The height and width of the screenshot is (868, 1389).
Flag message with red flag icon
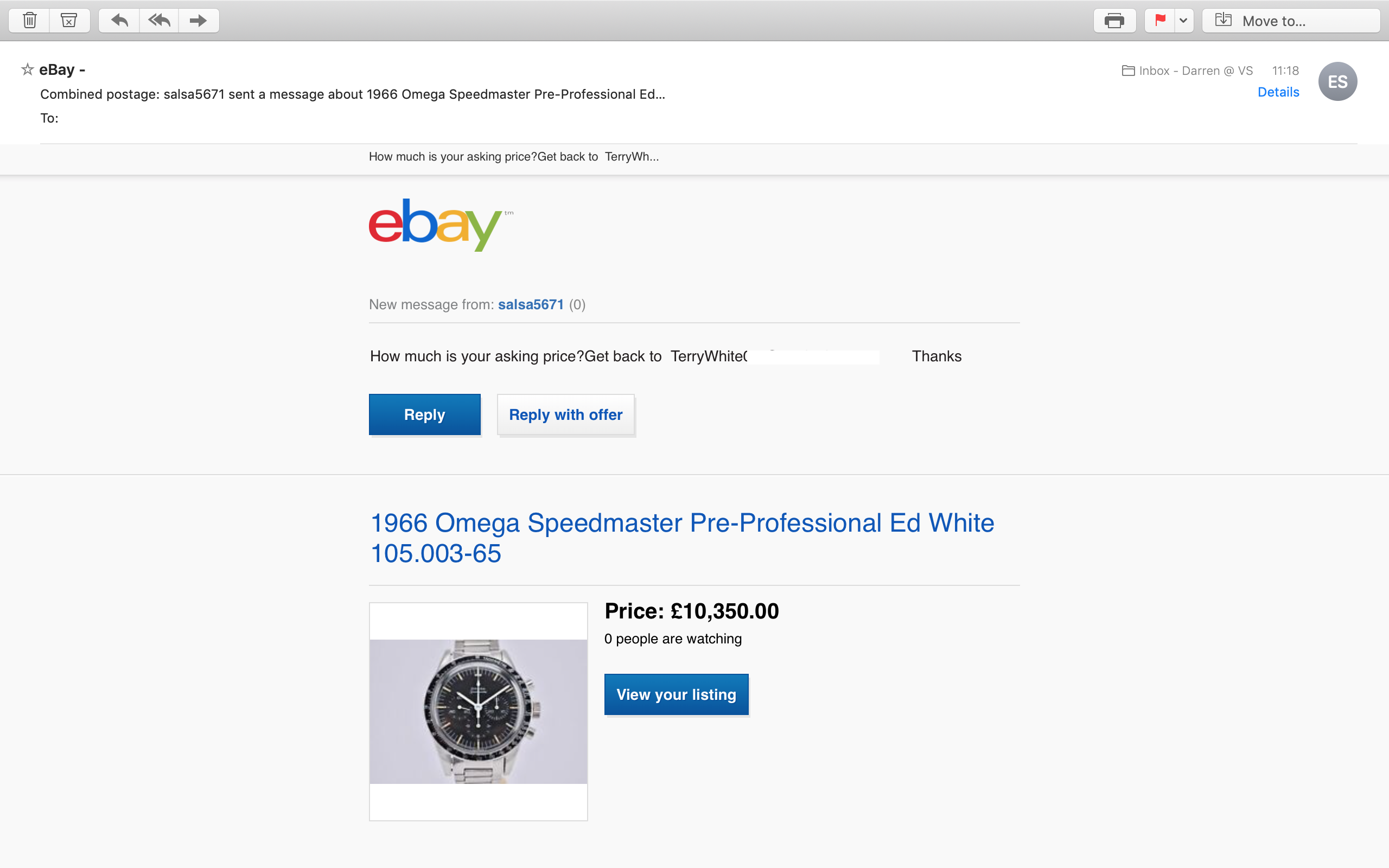click(1160, 21)
